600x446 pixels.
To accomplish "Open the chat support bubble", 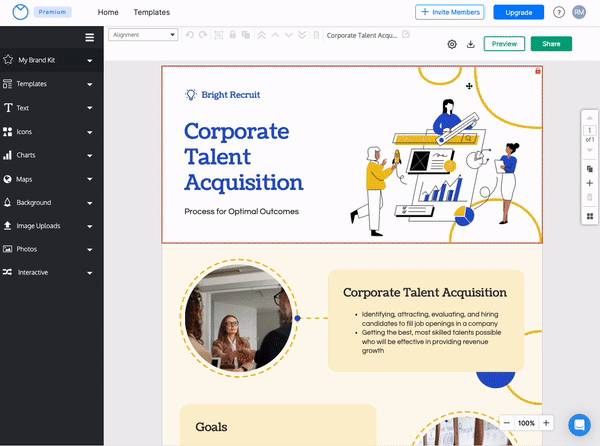I will 579,425.
